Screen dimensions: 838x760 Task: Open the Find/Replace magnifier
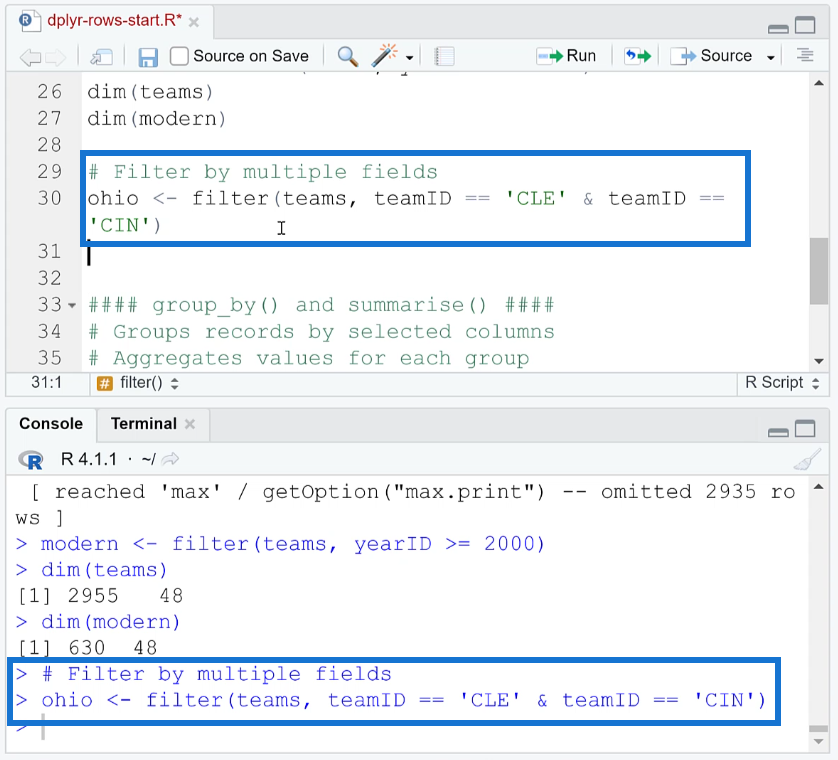click(x=348, y=56)
